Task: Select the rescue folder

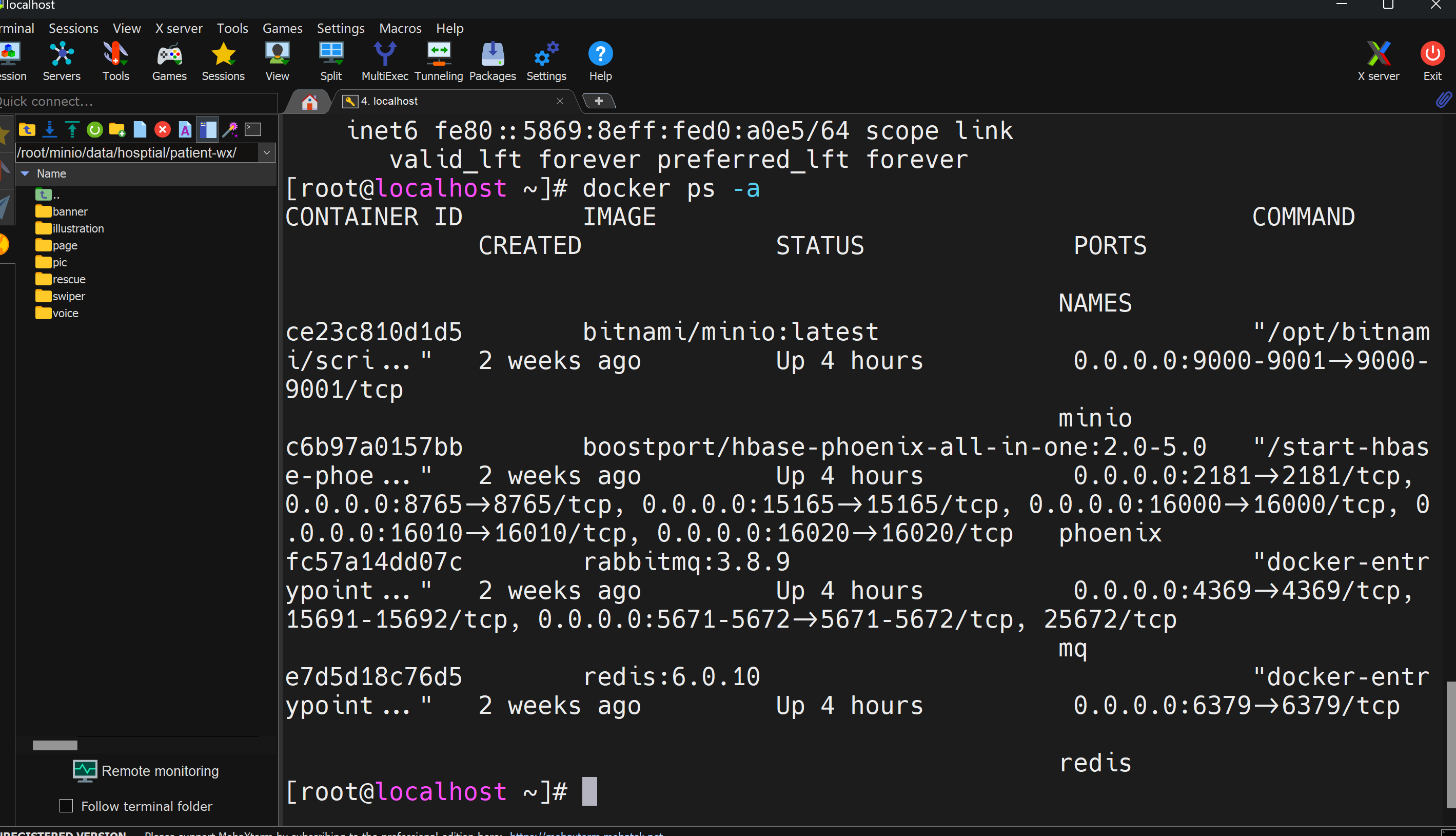Action: point(61,280)
